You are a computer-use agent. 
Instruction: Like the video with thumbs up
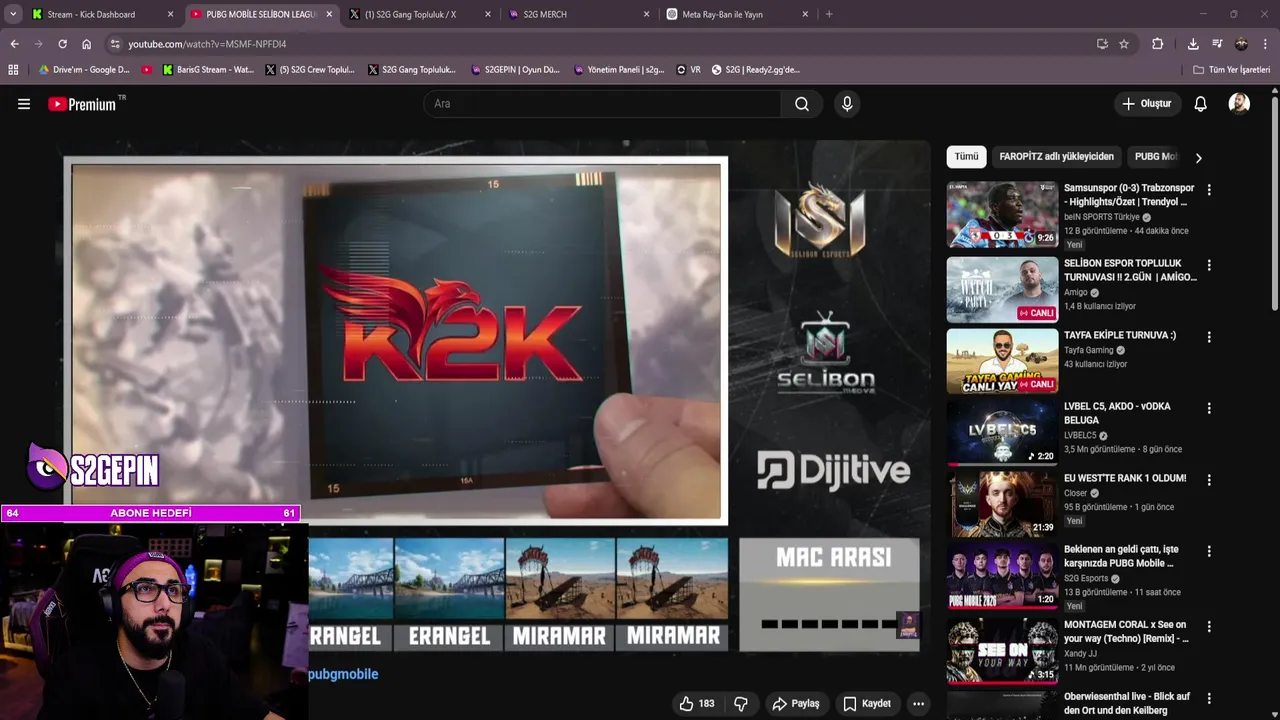click(x=696, y=704)
